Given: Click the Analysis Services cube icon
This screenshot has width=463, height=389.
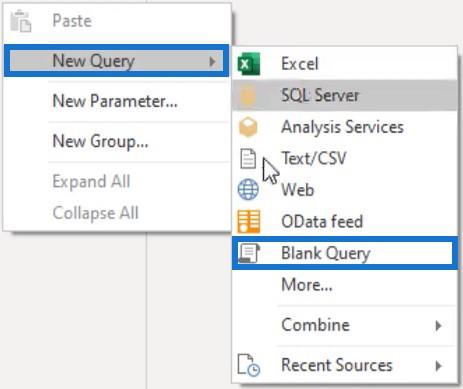Looking at the screenshot, I should [248, 127].
